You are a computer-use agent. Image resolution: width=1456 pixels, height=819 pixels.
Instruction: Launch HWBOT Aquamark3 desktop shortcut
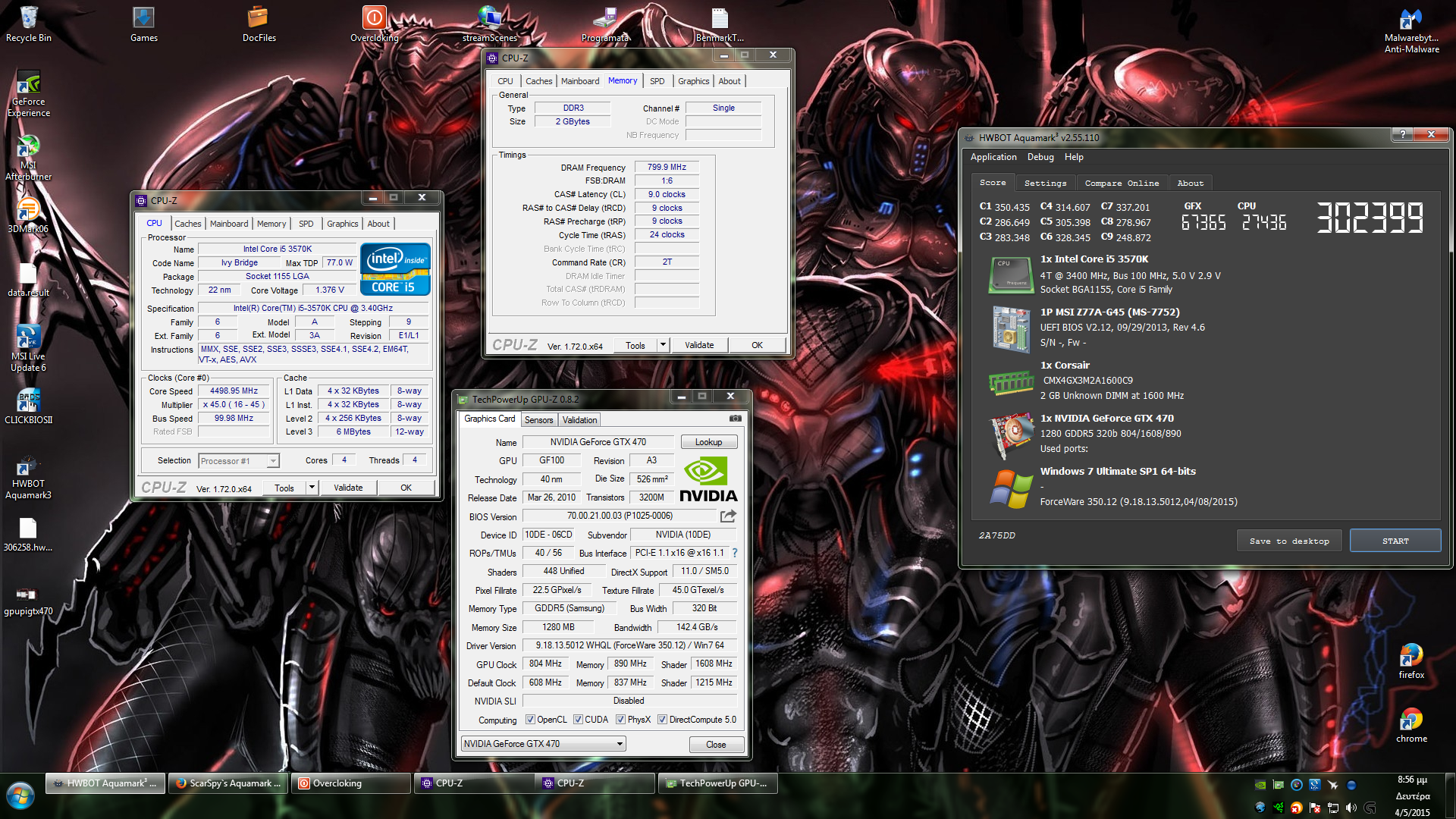click(x=29, y=476)
